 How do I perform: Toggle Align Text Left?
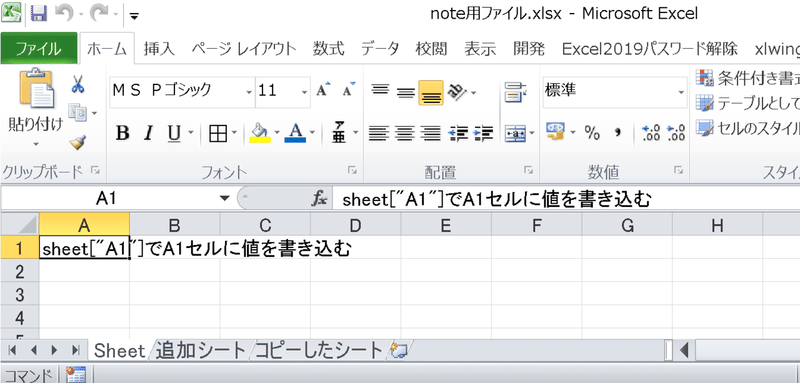tap(379, 134)
